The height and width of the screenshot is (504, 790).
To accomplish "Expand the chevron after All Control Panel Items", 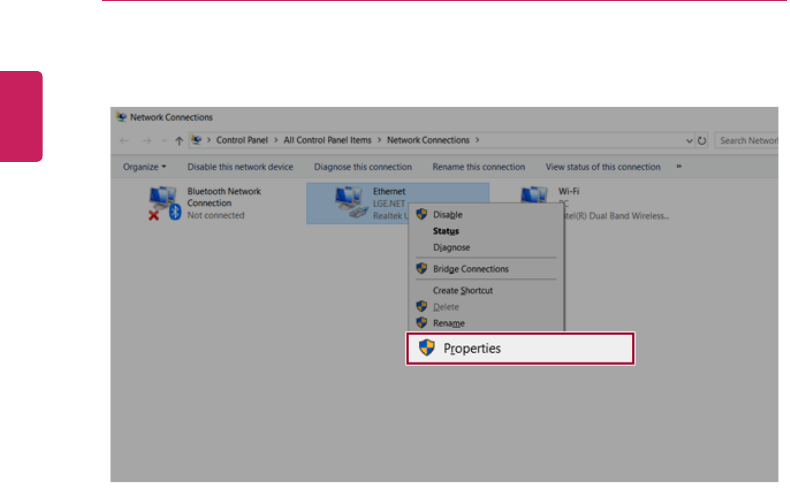I will click(x=379, y=140).
